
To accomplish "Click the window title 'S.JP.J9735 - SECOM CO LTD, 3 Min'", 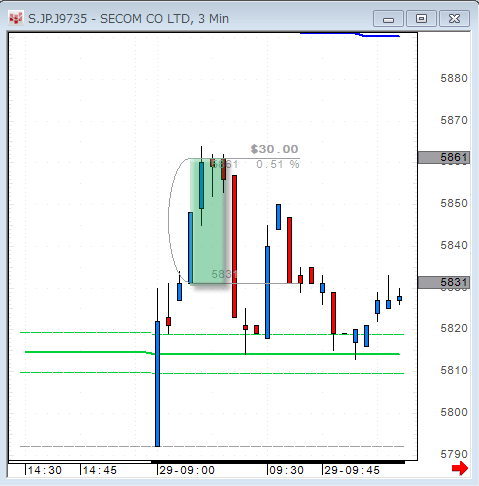I will pos(128,19).
